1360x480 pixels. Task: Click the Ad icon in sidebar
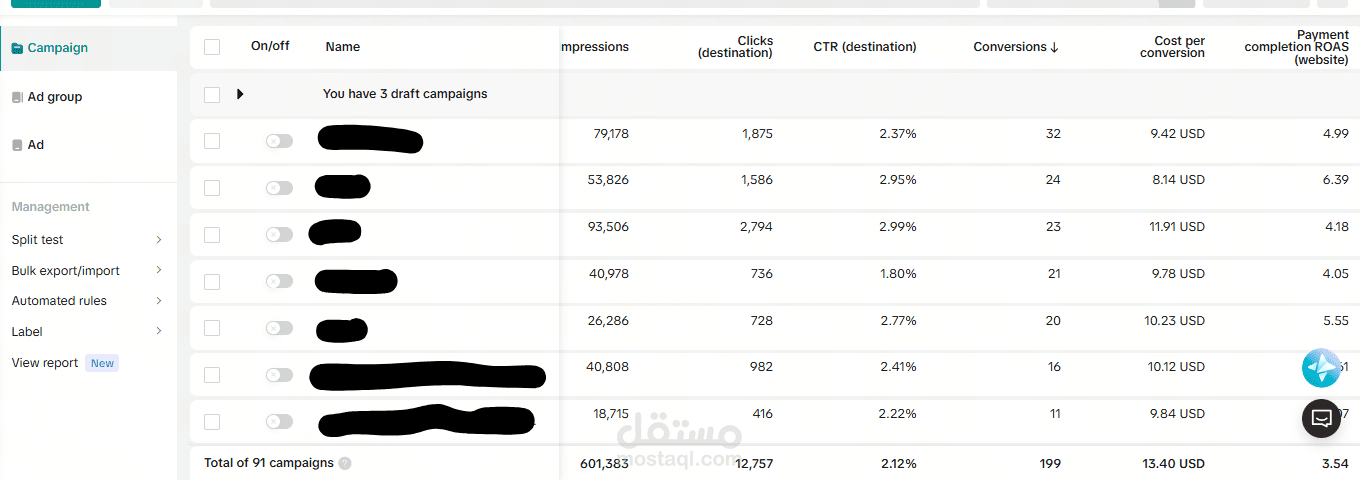(x=17, y=145)
